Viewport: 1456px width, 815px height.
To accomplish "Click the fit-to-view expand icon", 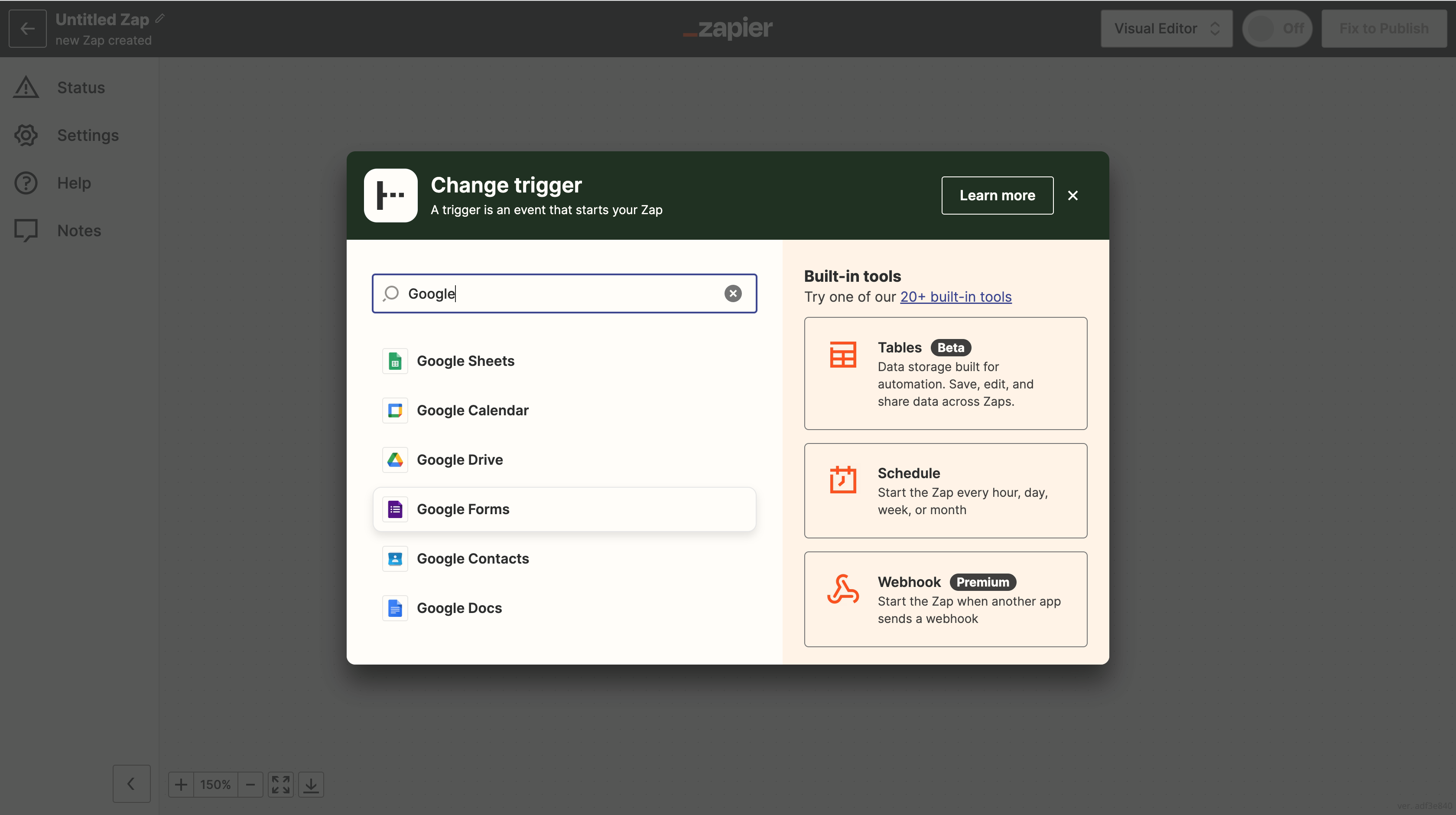I will 280,785.
